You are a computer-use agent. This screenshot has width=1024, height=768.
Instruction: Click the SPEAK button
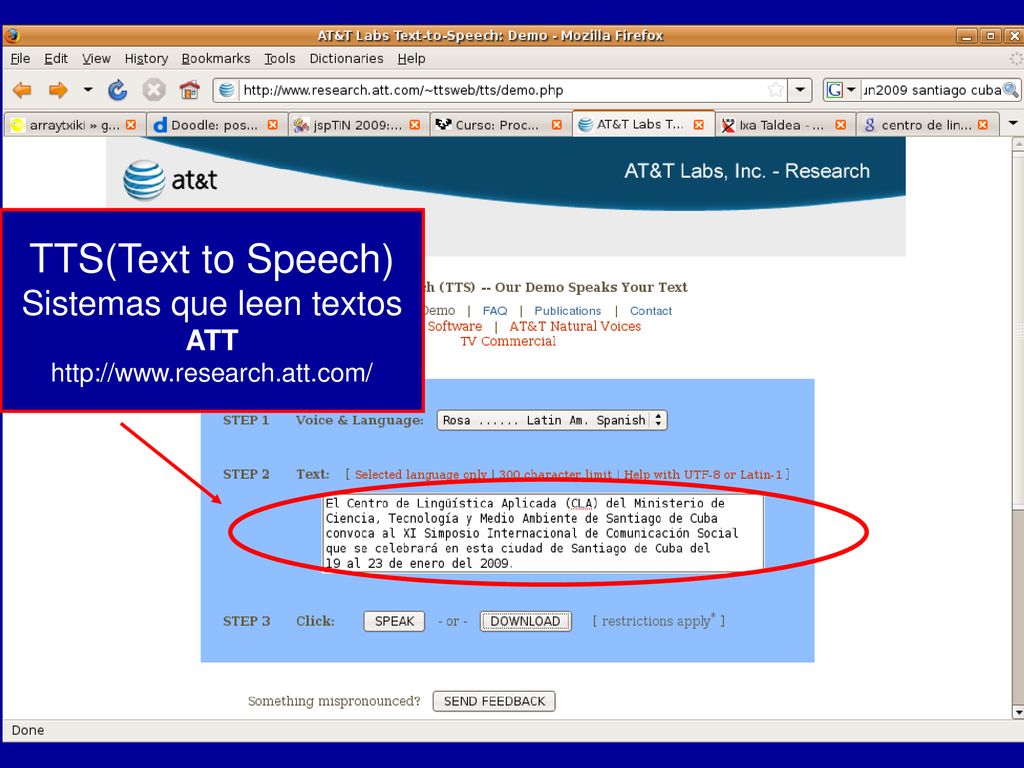(394, 621)
